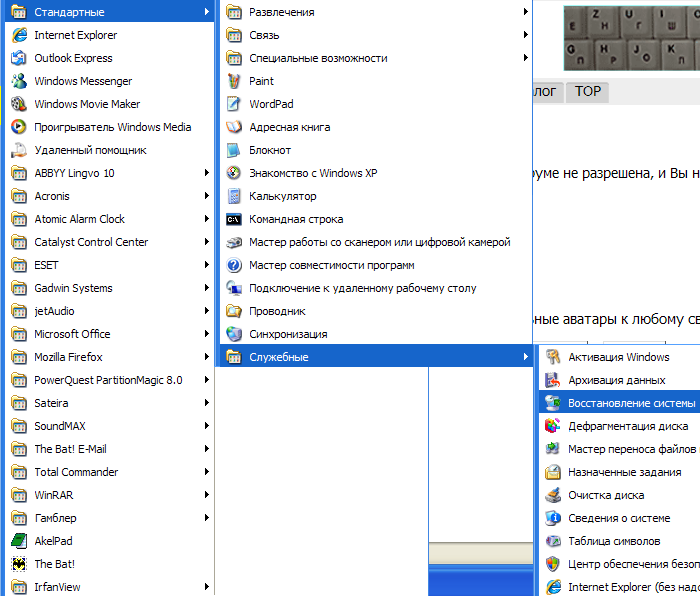Click the AkelPad green notebook icon
Screen dimensions: 700x596
19,541
